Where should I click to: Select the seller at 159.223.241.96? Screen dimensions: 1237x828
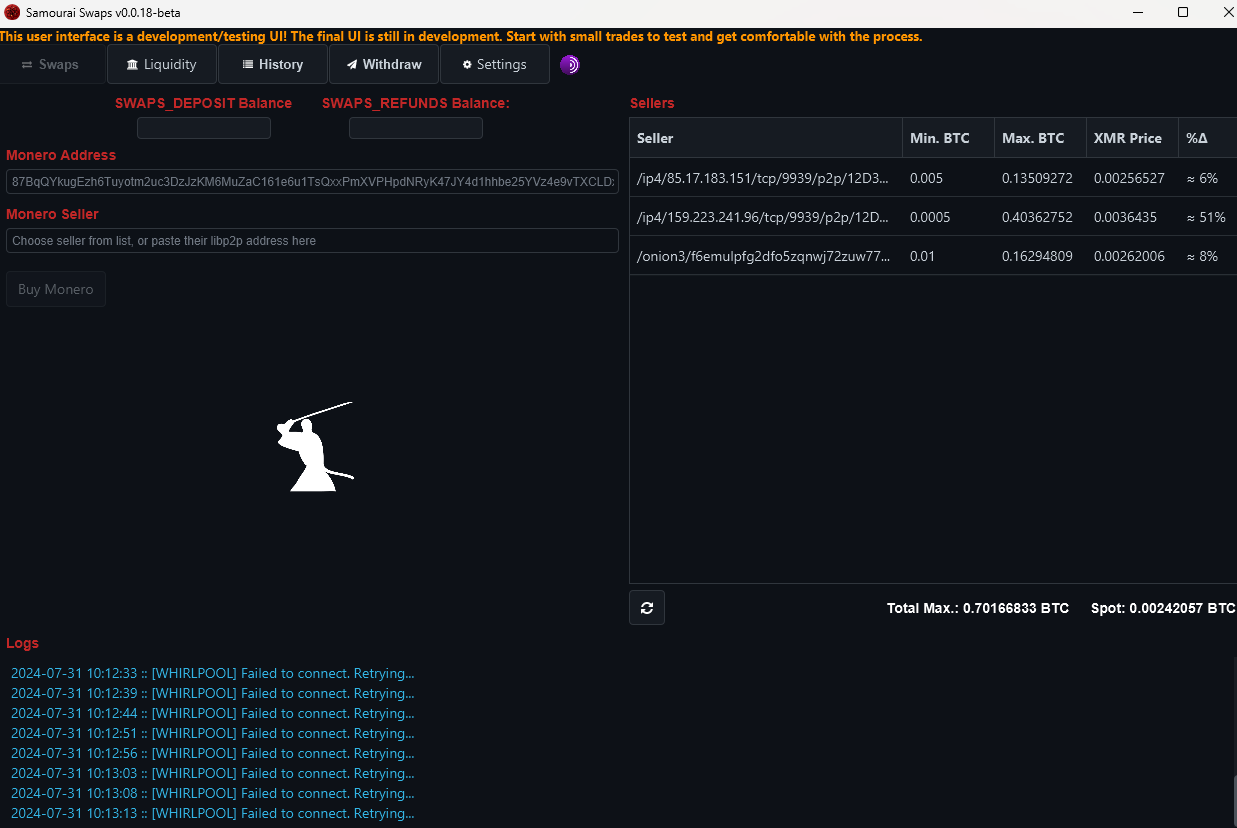763,217
